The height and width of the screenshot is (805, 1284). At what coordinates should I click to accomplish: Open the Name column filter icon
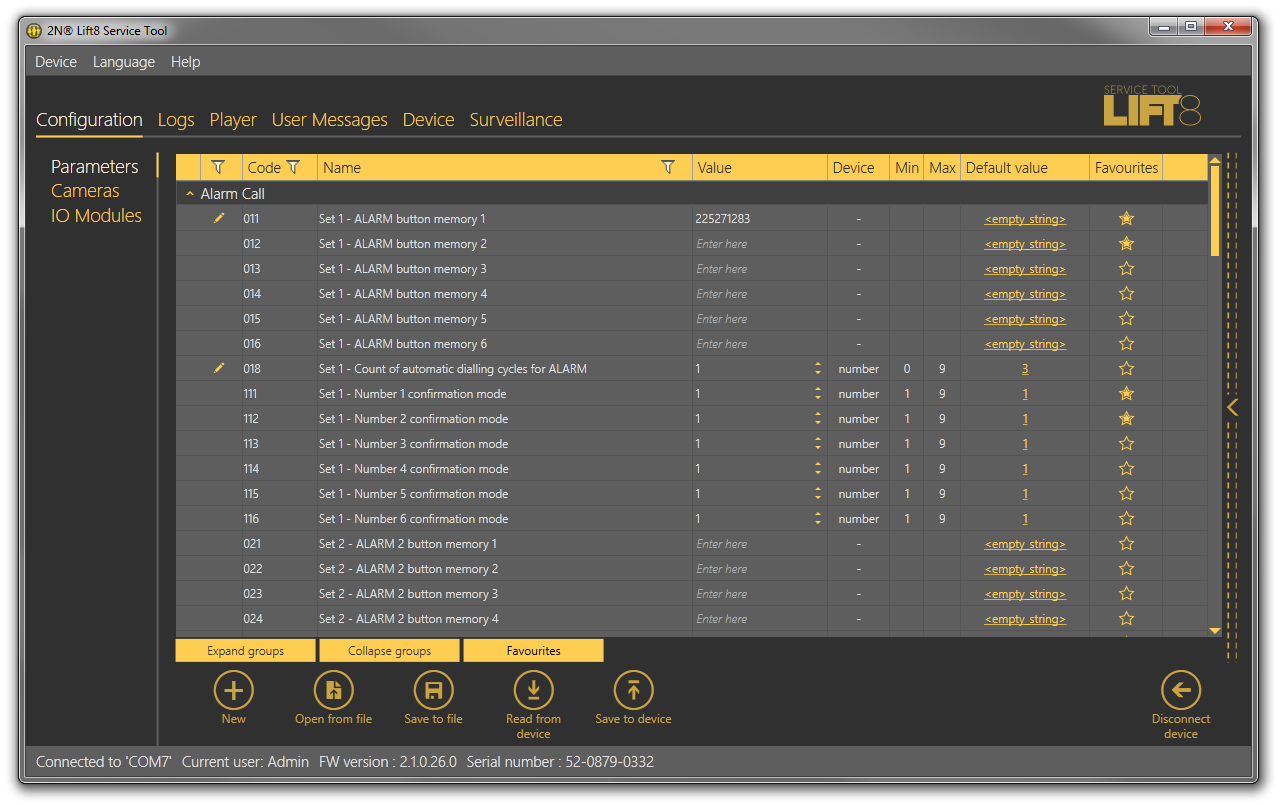click(668, 168)
